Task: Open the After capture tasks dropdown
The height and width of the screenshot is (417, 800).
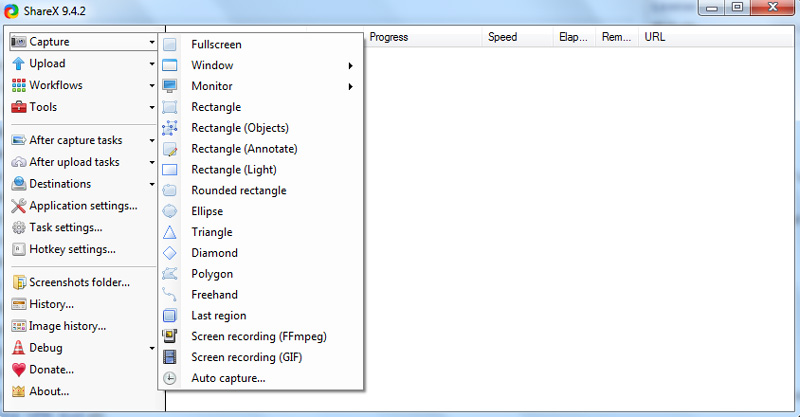Action: [82, 140]
